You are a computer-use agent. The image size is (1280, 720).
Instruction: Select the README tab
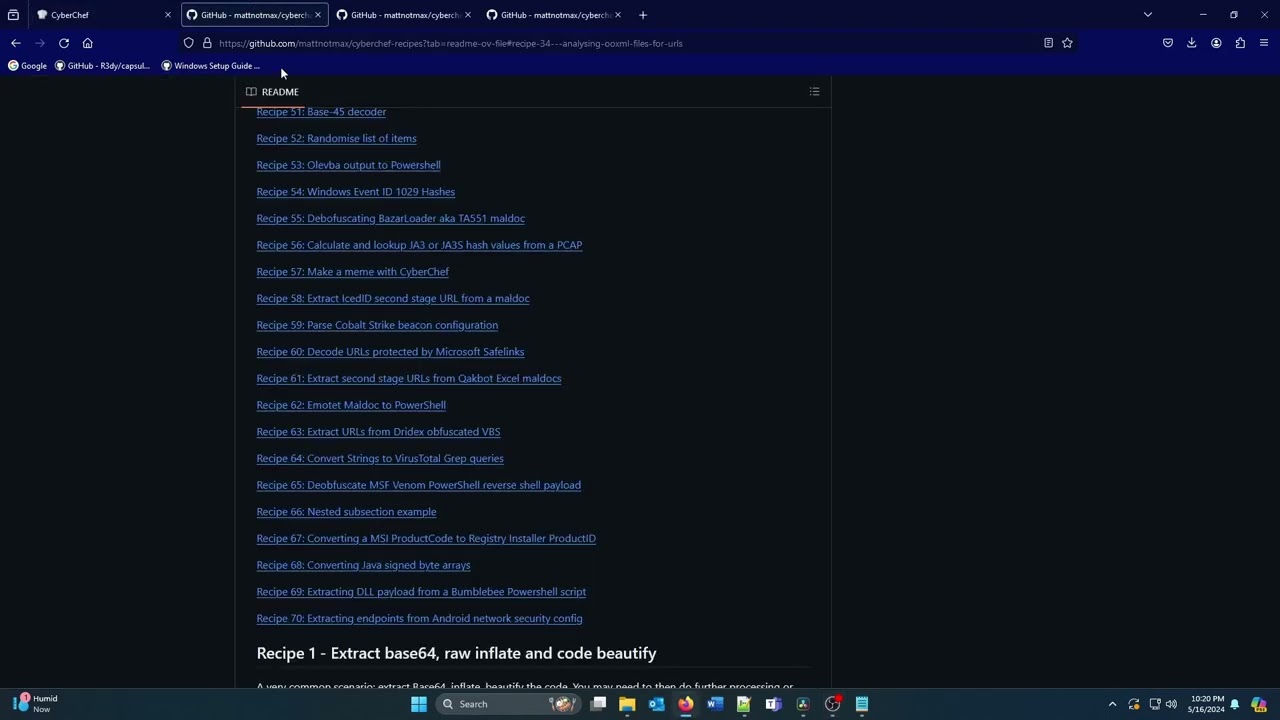(x=272, y=92)
